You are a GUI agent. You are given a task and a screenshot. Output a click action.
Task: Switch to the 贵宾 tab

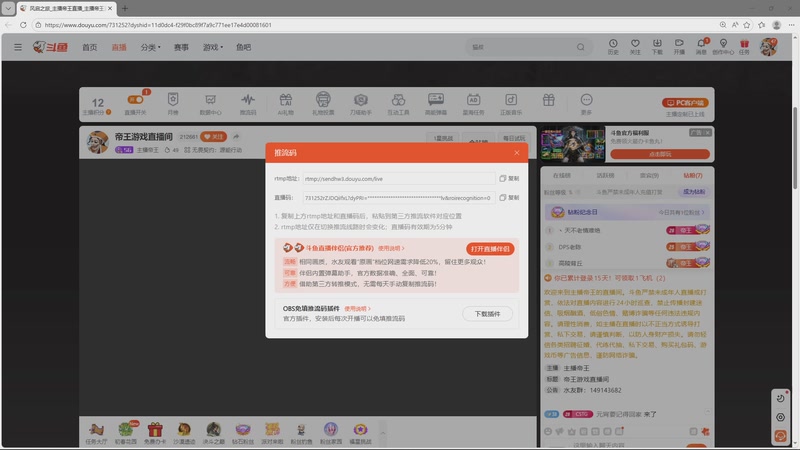tap(649, 176)
